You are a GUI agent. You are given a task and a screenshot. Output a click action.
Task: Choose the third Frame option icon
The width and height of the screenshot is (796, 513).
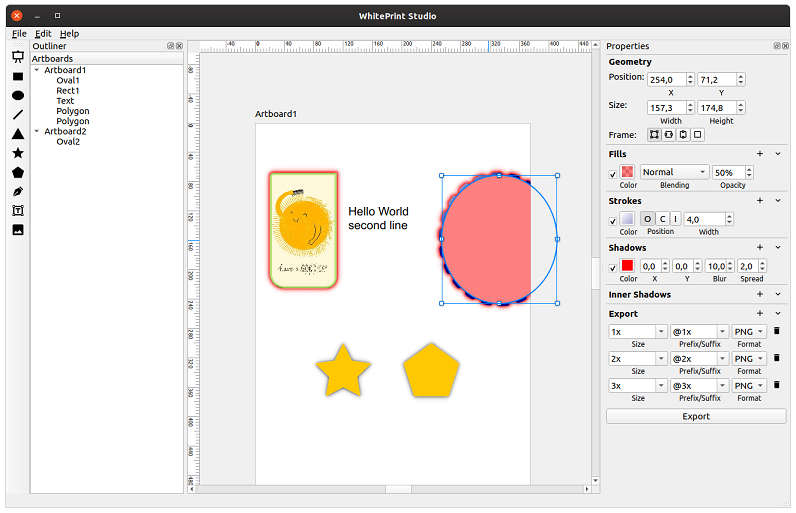pyautogui.click(x=683, y=134)
